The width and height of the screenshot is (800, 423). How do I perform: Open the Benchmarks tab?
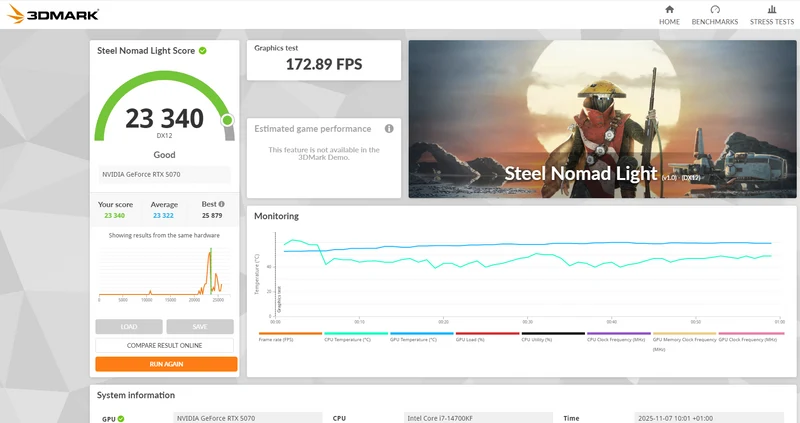(x=714, y=15)
